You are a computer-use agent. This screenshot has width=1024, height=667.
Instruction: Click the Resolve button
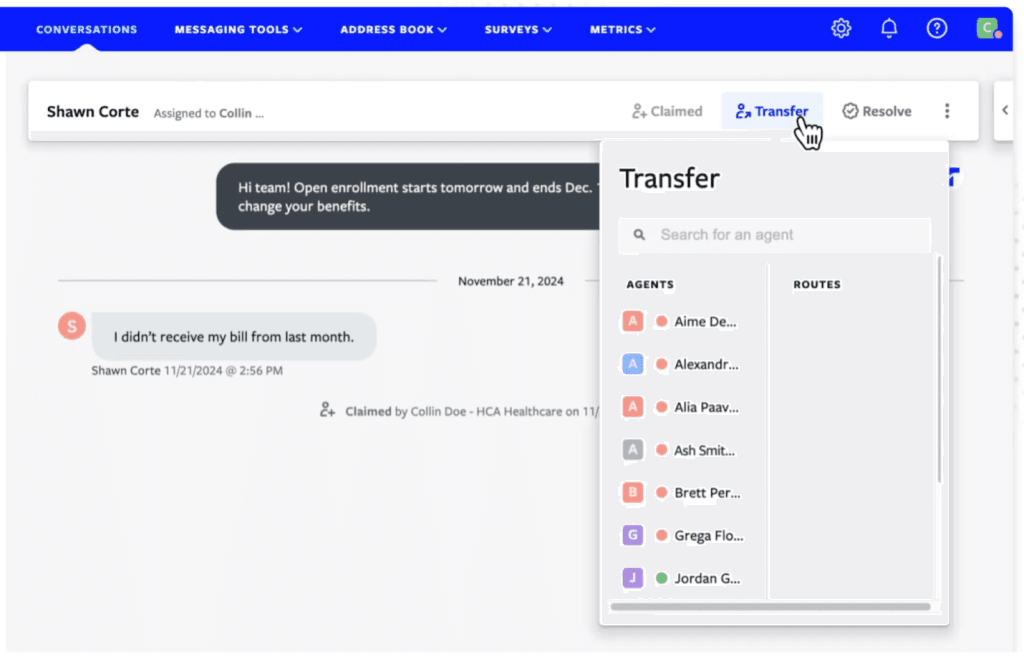click(x=876, y=111)
